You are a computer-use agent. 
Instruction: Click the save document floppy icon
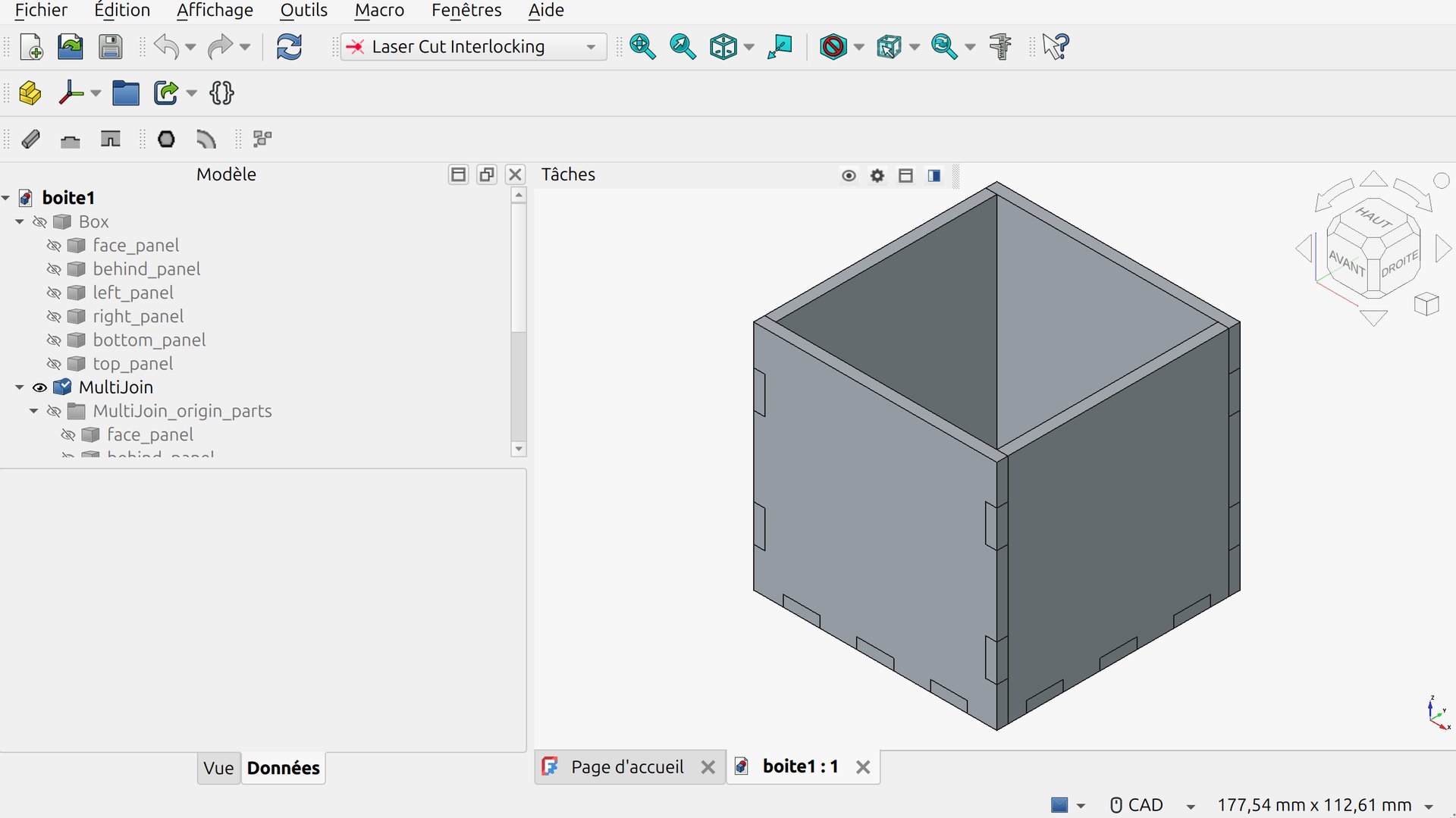click(111, 47)
